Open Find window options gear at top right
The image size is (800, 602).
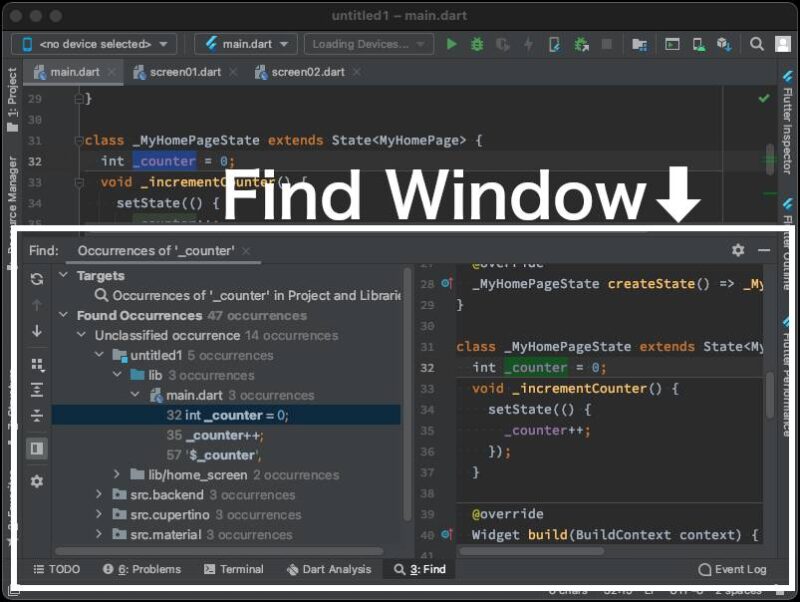tap(738, 250)
